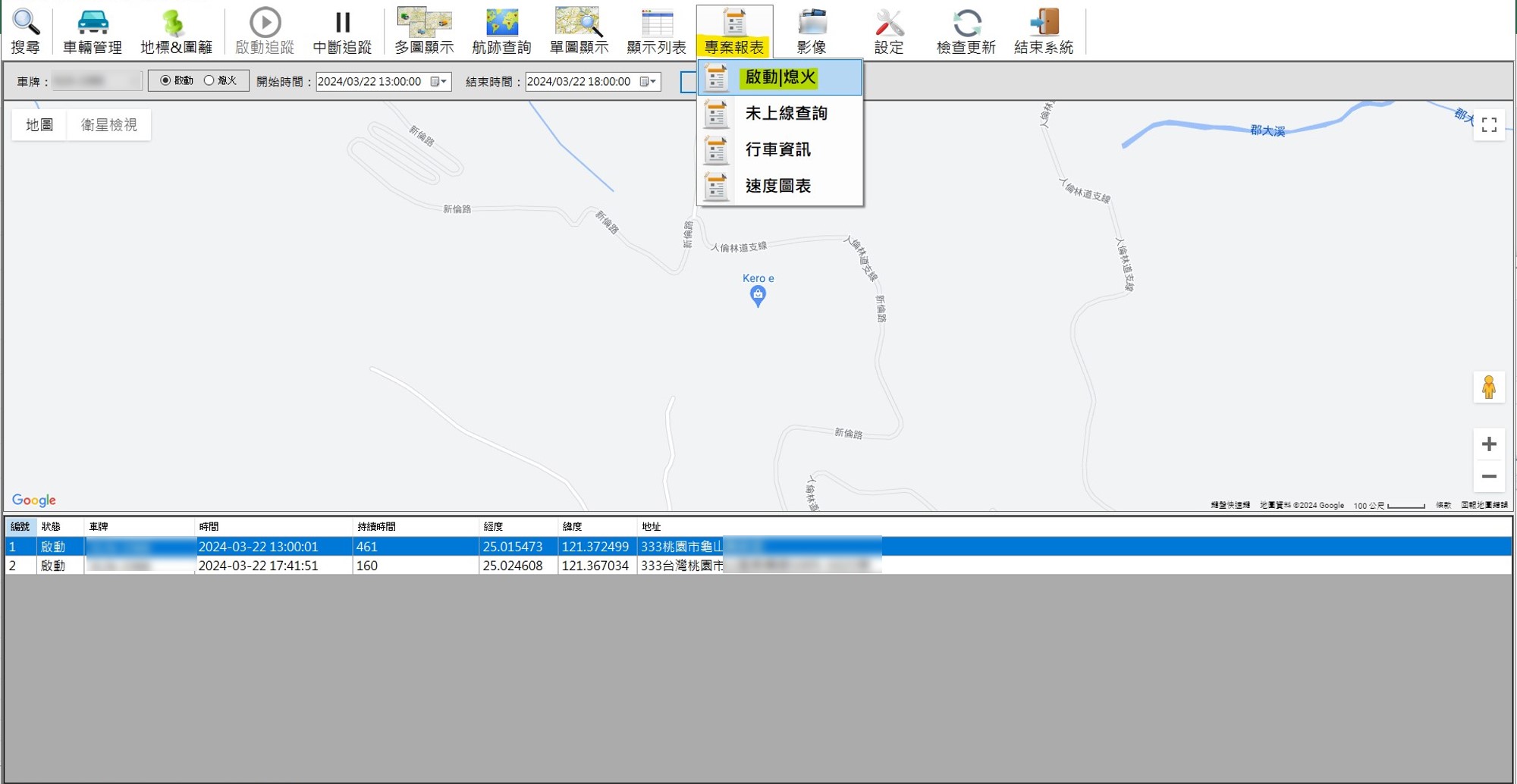The height and width of the screenshot is (784, 1517).
Task: Open 地標&圍籬 landmark and fence tool
Action: [x=176, y=31]
